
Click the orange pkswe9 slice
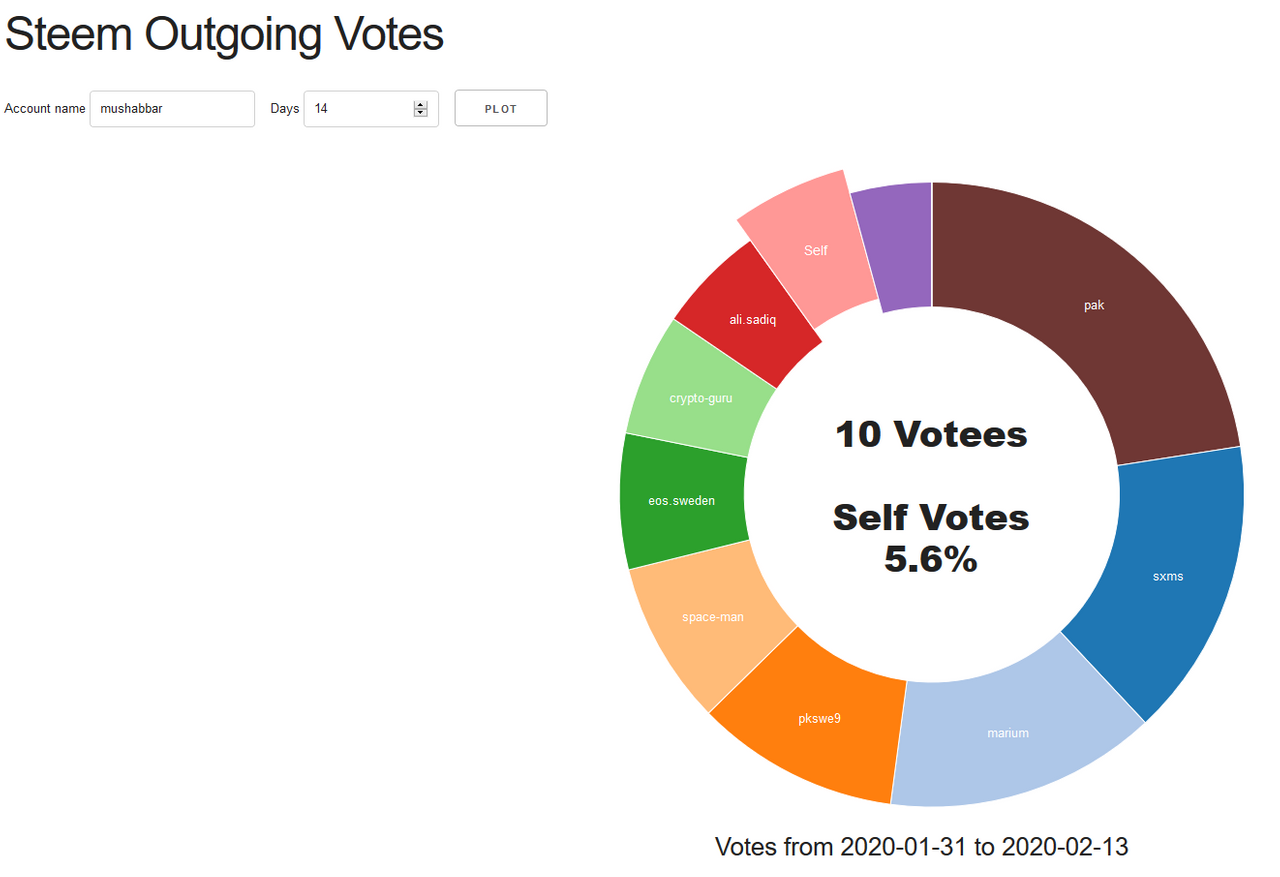coord(819,719)
